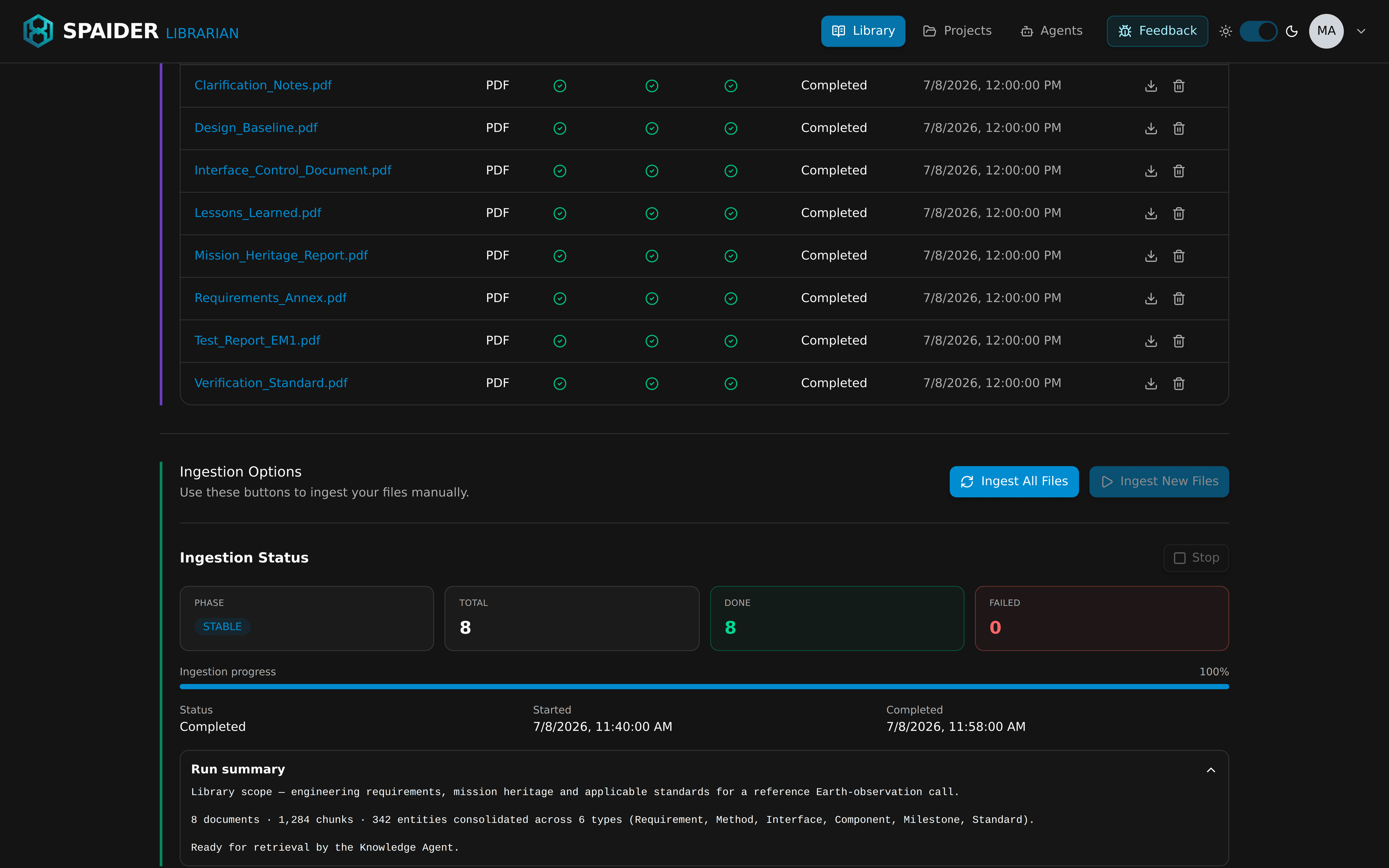Screen dimensions: 1389x868
Task: Delete Requirements_Annex.pdf via trash icon
Action: [x=1178, y=298]
